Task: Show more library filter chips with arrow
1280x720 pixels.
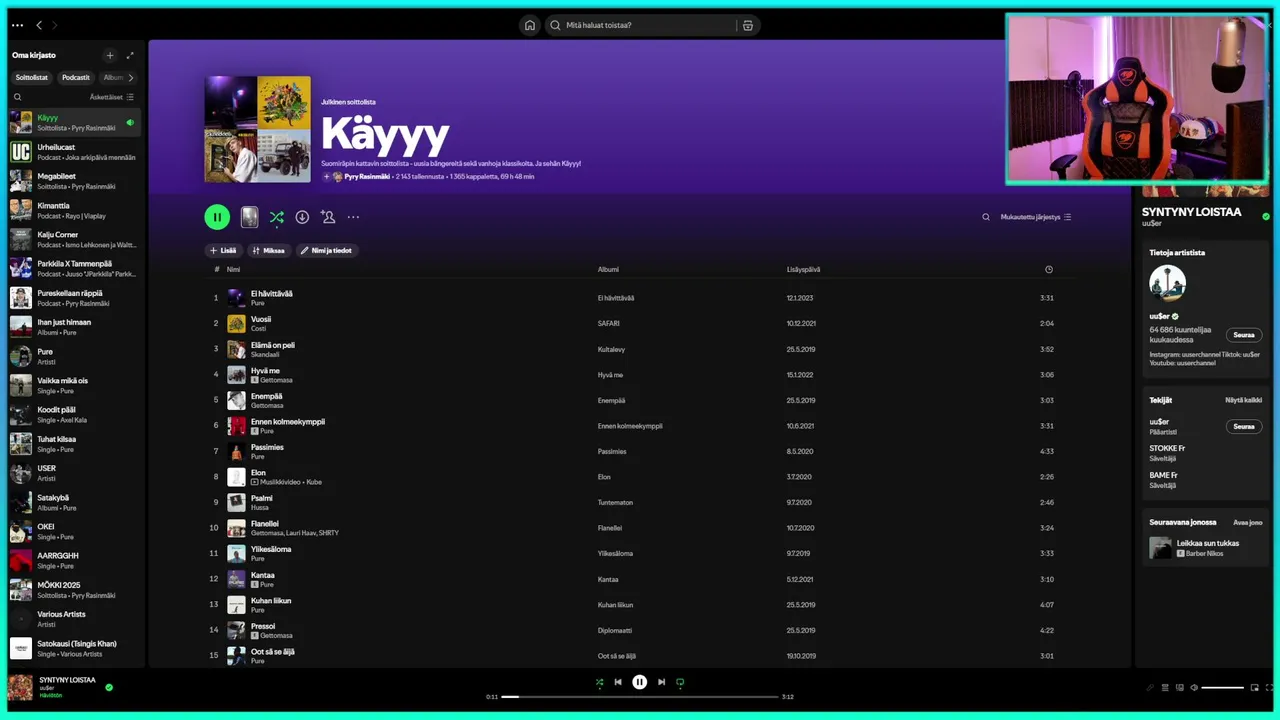Action: pyautogui.click(x=130, y=77)
